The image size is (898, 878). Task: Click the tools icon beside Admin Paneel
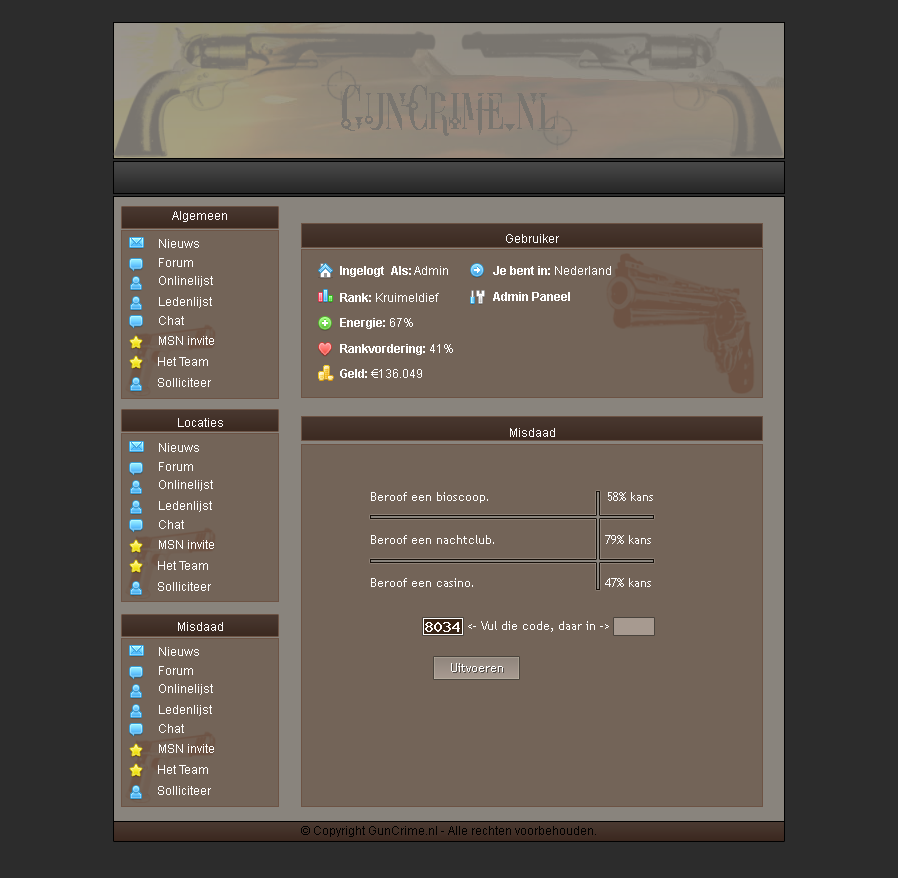477,297
